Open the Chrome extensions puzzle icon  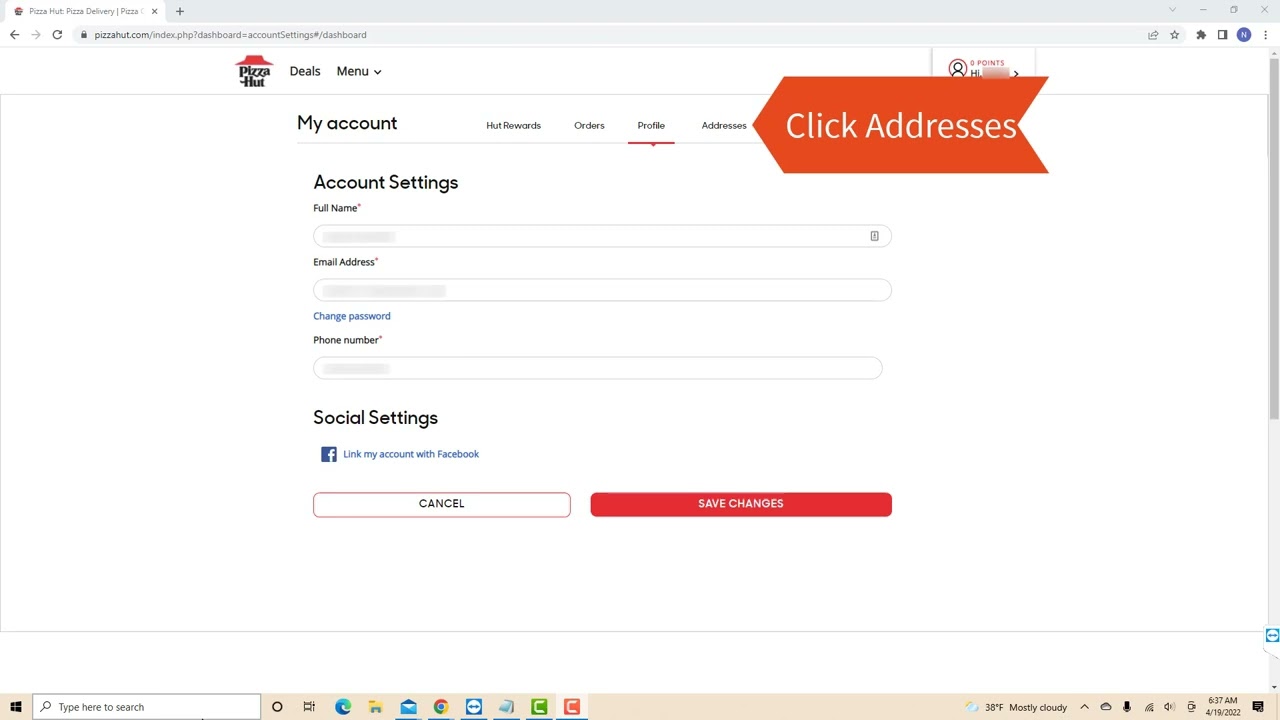click(x=1201, y=34)
